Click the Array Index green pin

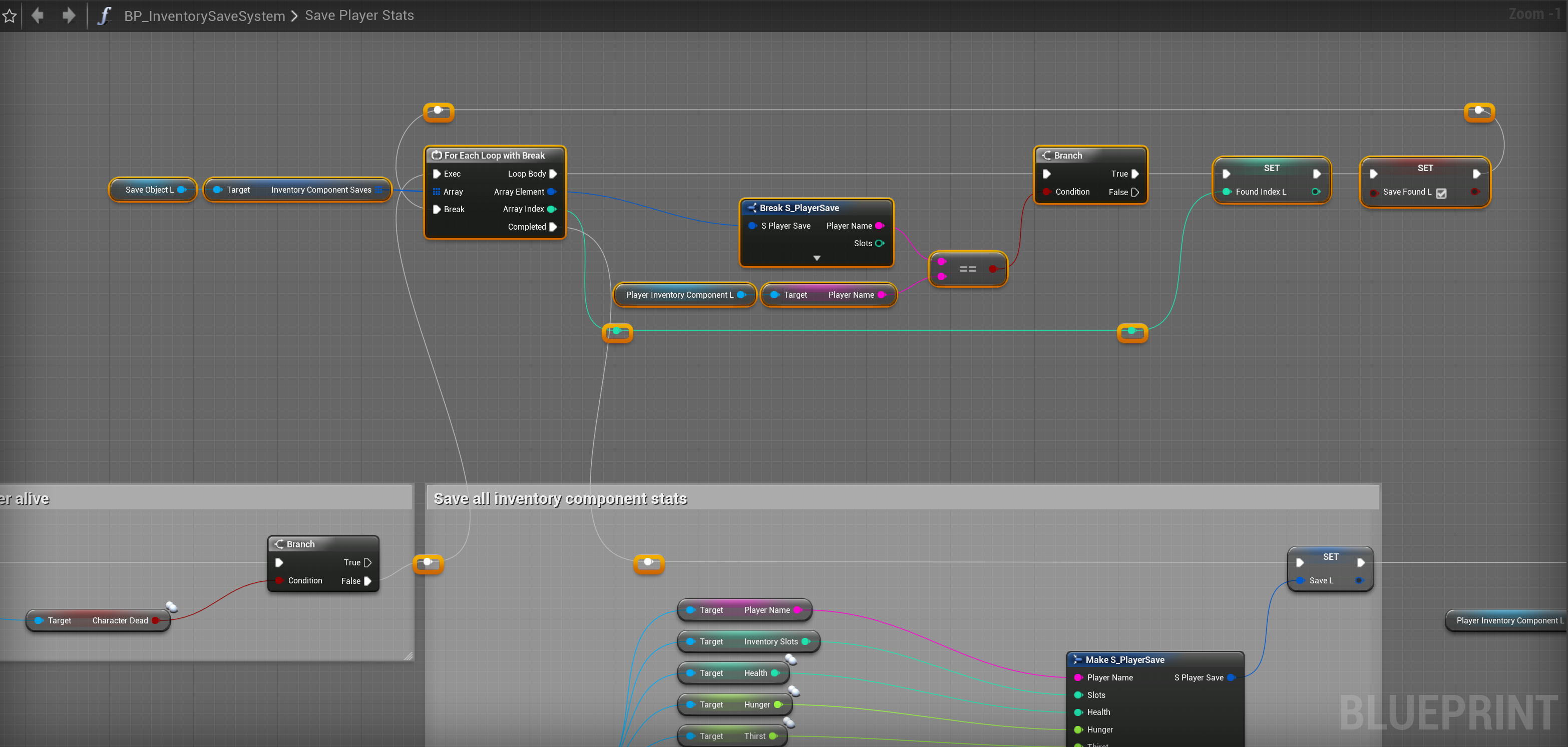(x=552, y=209)
